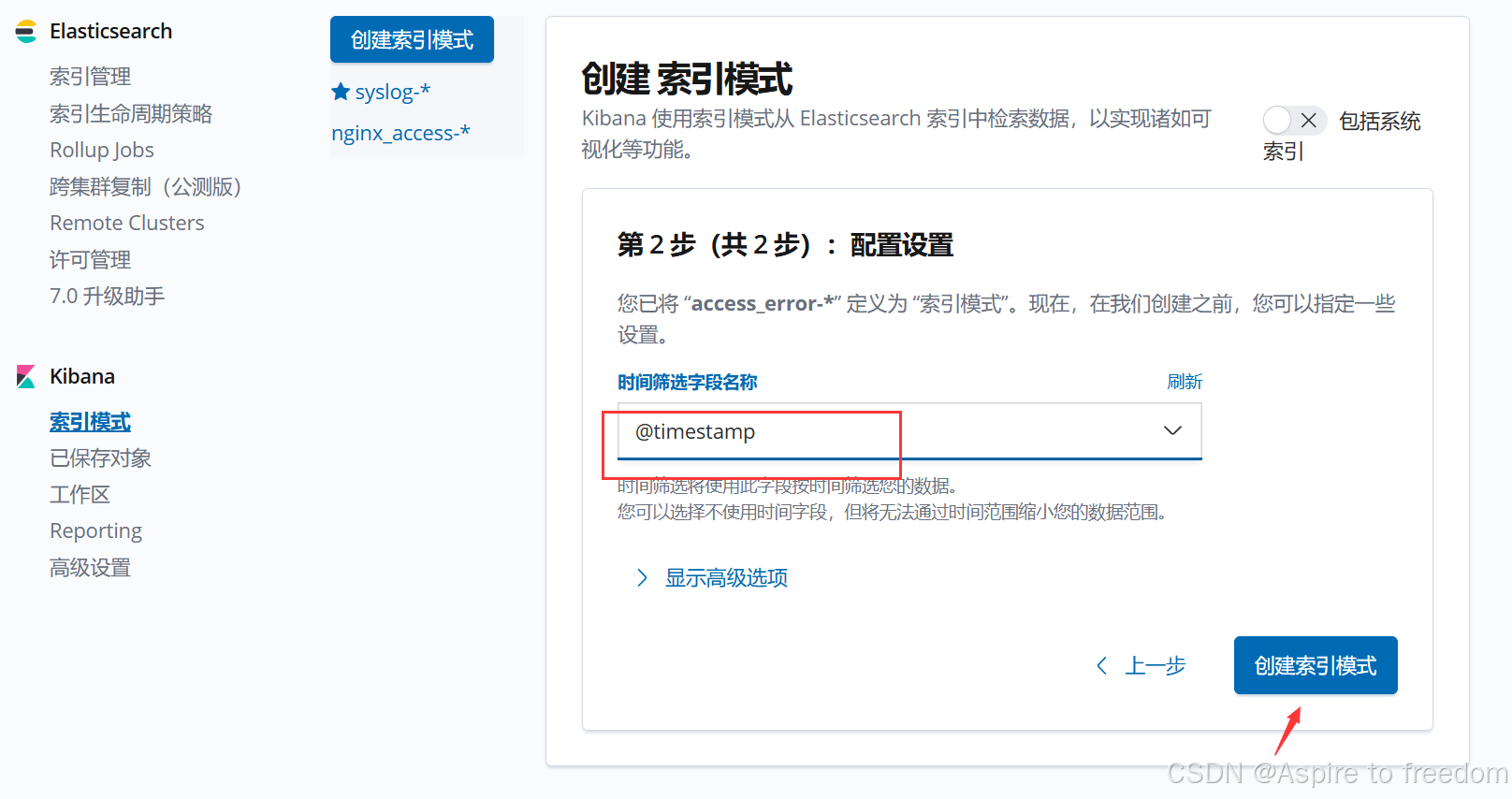Click the 刷新 refresh link

[1185, 382]
